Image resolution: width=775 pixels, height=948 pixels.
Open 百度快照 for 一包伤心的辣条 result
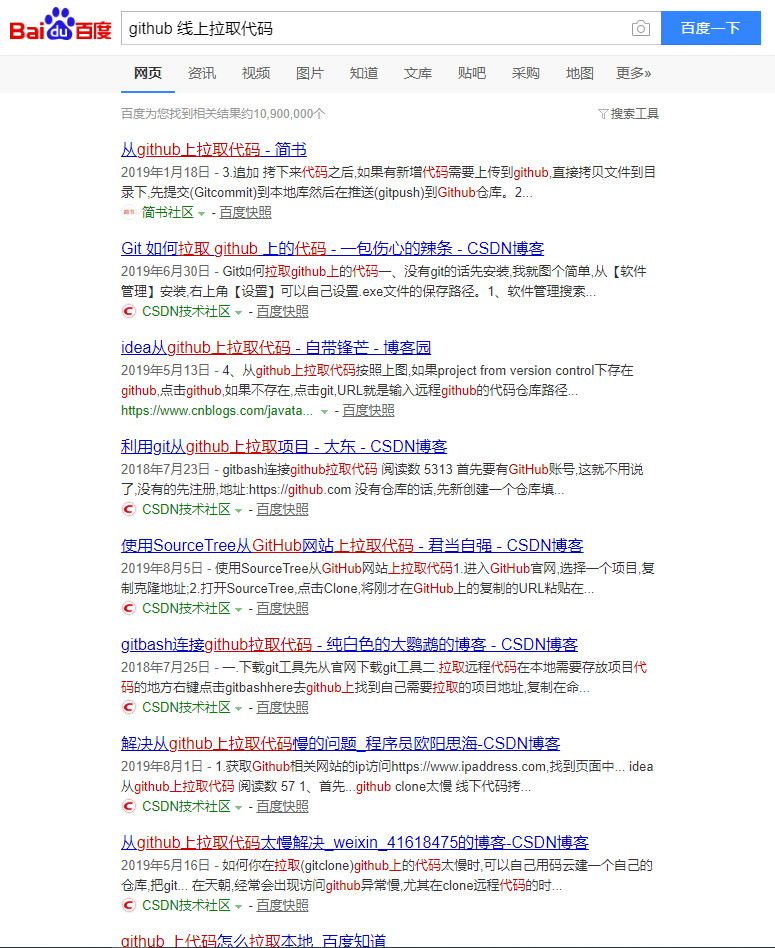(282, 311)
